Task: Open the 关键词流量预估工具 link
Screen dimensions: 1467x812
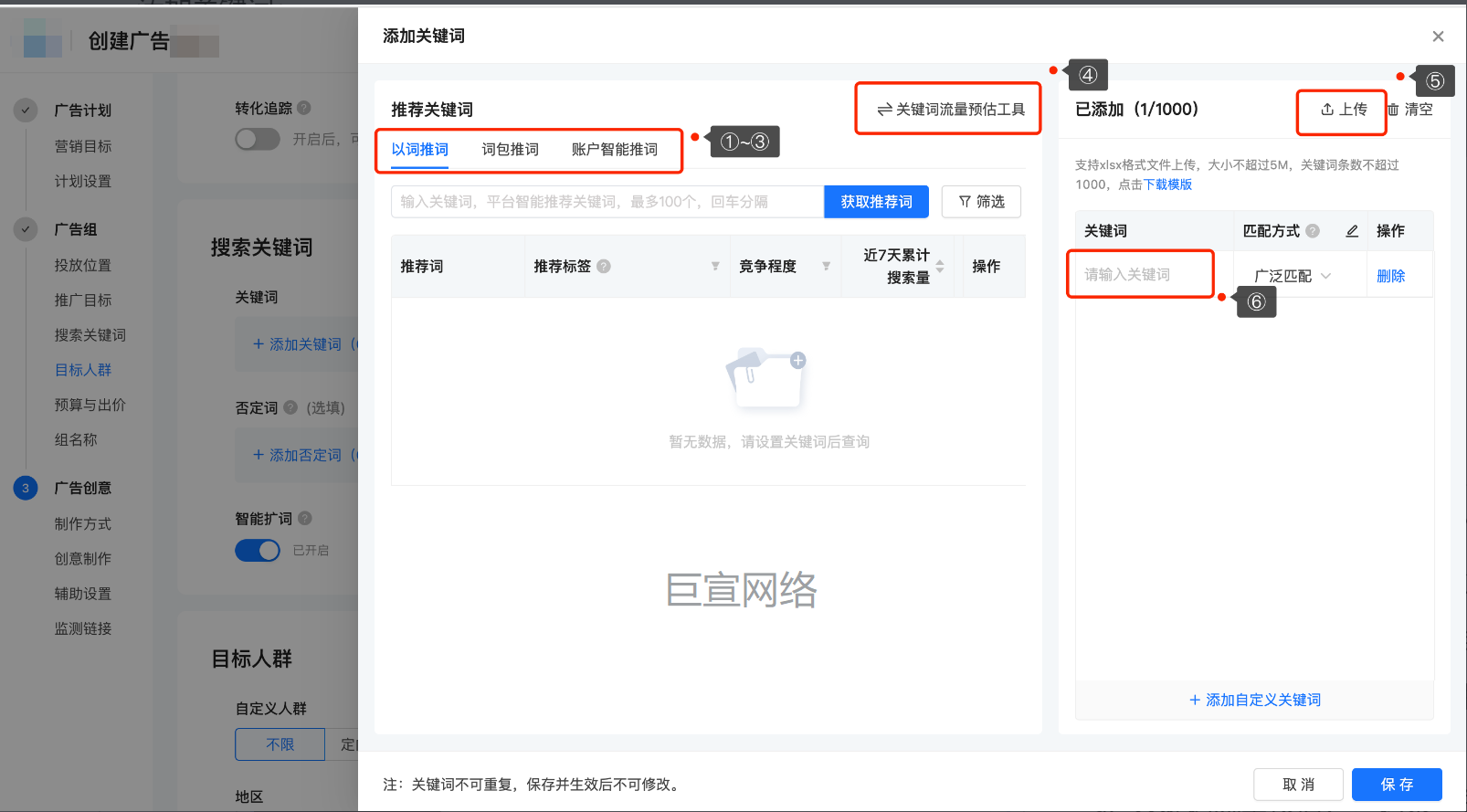Action: coord(951,110)
